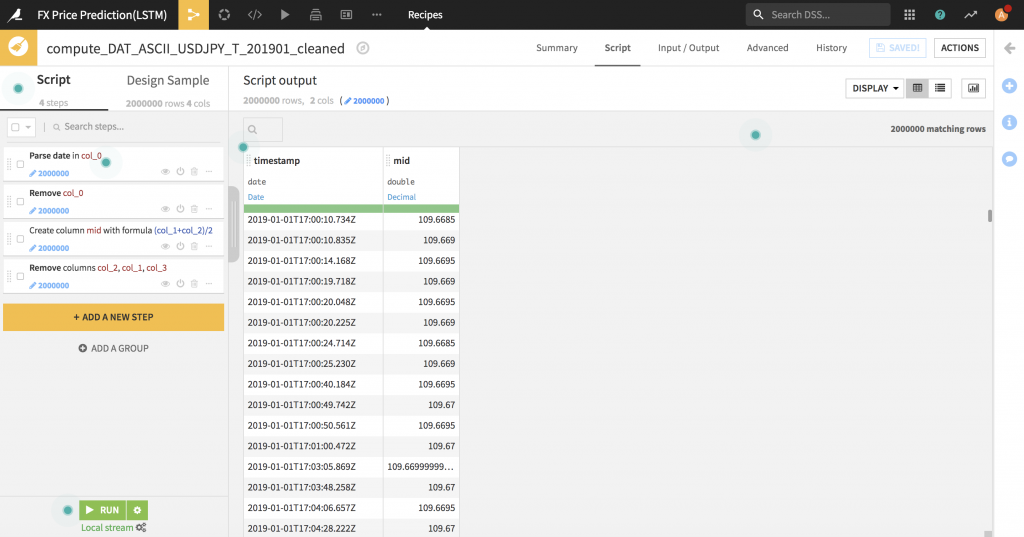Viewport: 1024px width, 537px height.
Task: Open the jobs play icon in navbar
Action: tap(285, 14)
